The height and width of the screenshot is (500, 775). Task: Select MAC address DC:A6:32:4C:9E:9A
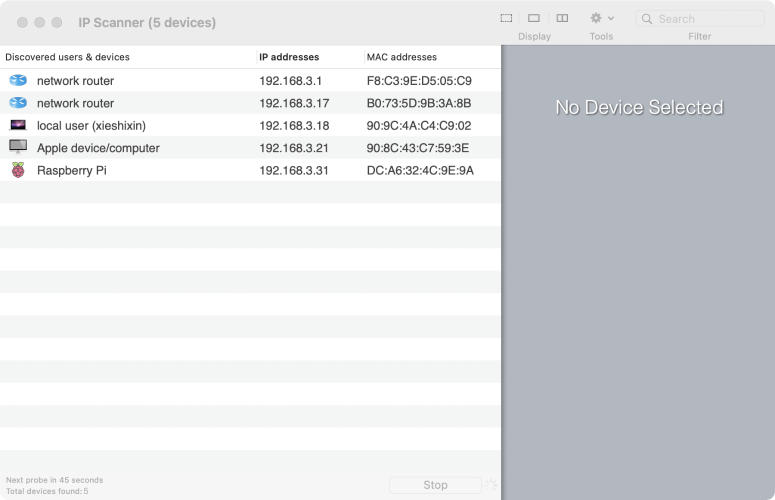click(420, 170)
